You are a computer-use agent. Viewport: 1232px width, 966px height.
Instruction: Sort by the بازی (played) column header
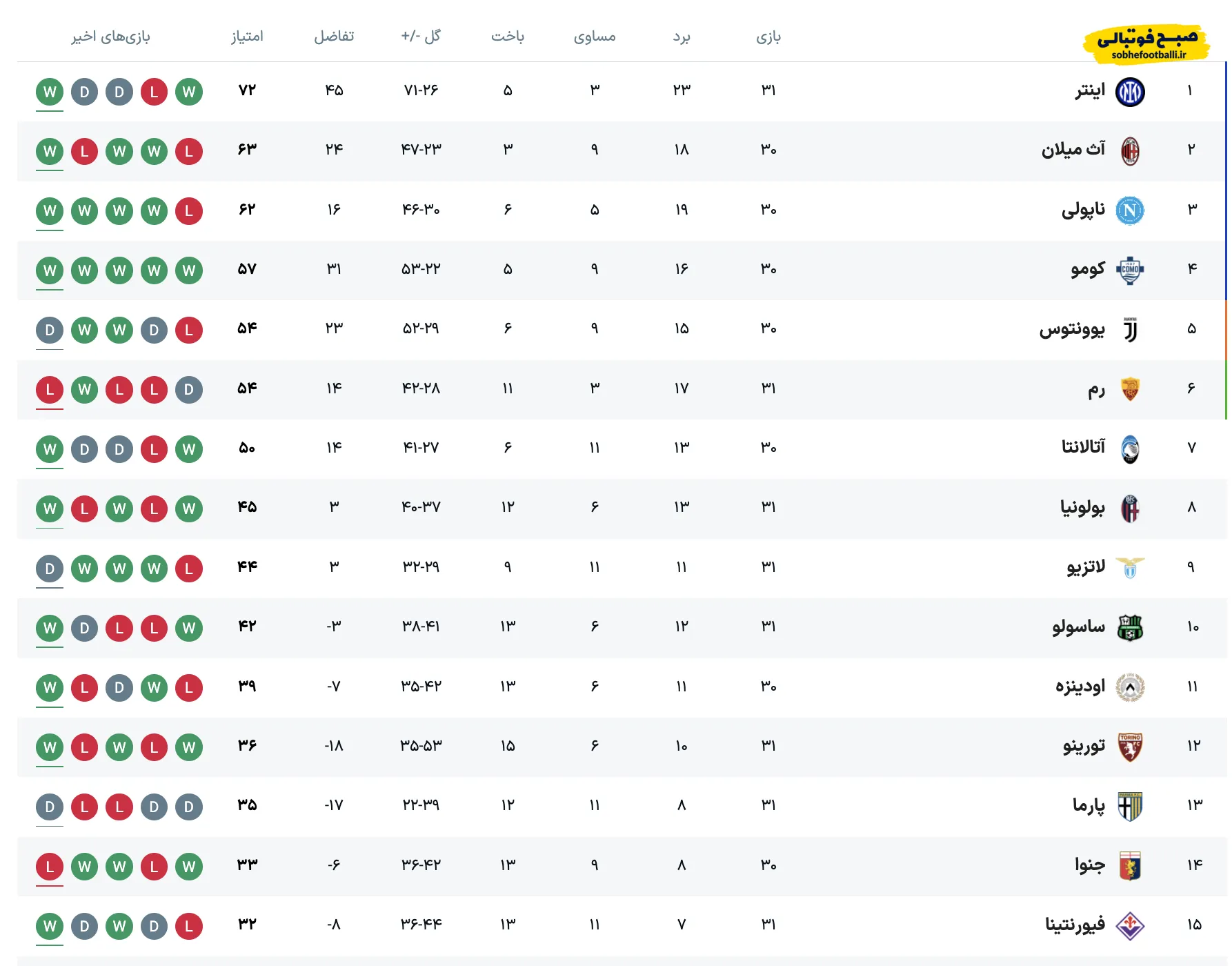coord(768,37)
